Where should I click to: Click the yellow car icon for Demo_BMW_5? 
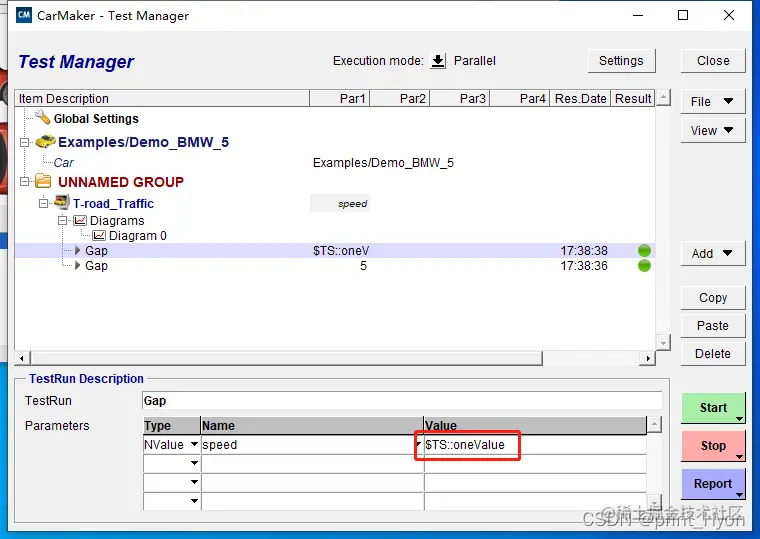[46, 142]
